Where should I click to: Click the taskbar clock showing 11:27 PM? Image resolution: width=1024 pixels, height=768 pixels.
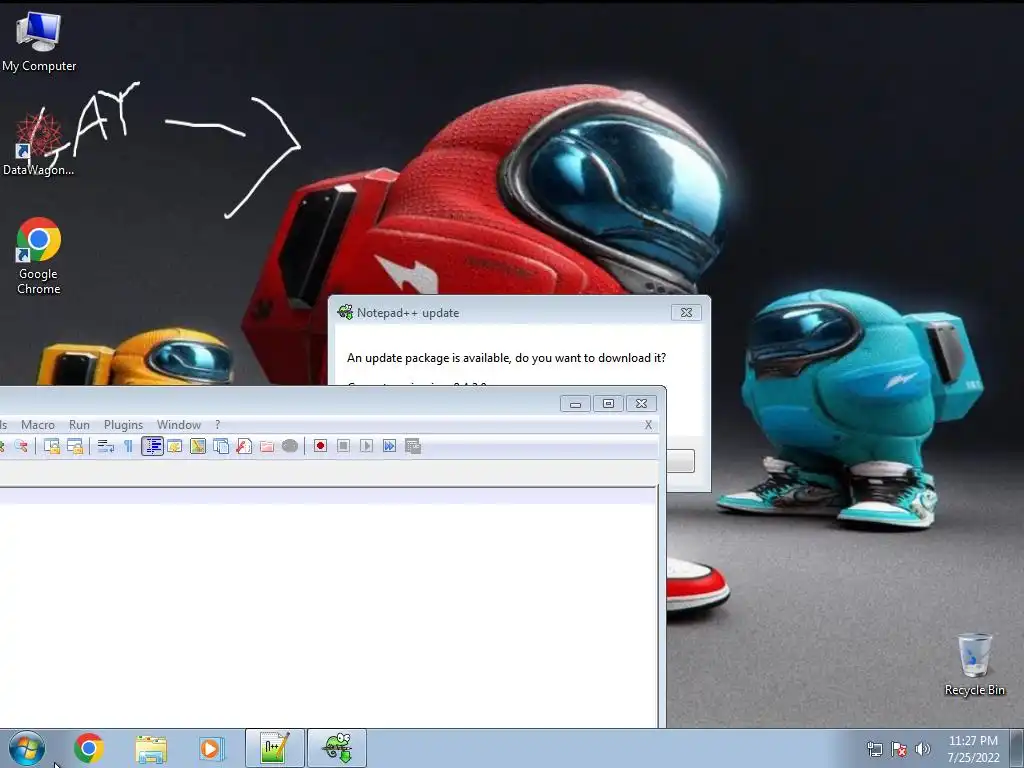pos(973,749)
